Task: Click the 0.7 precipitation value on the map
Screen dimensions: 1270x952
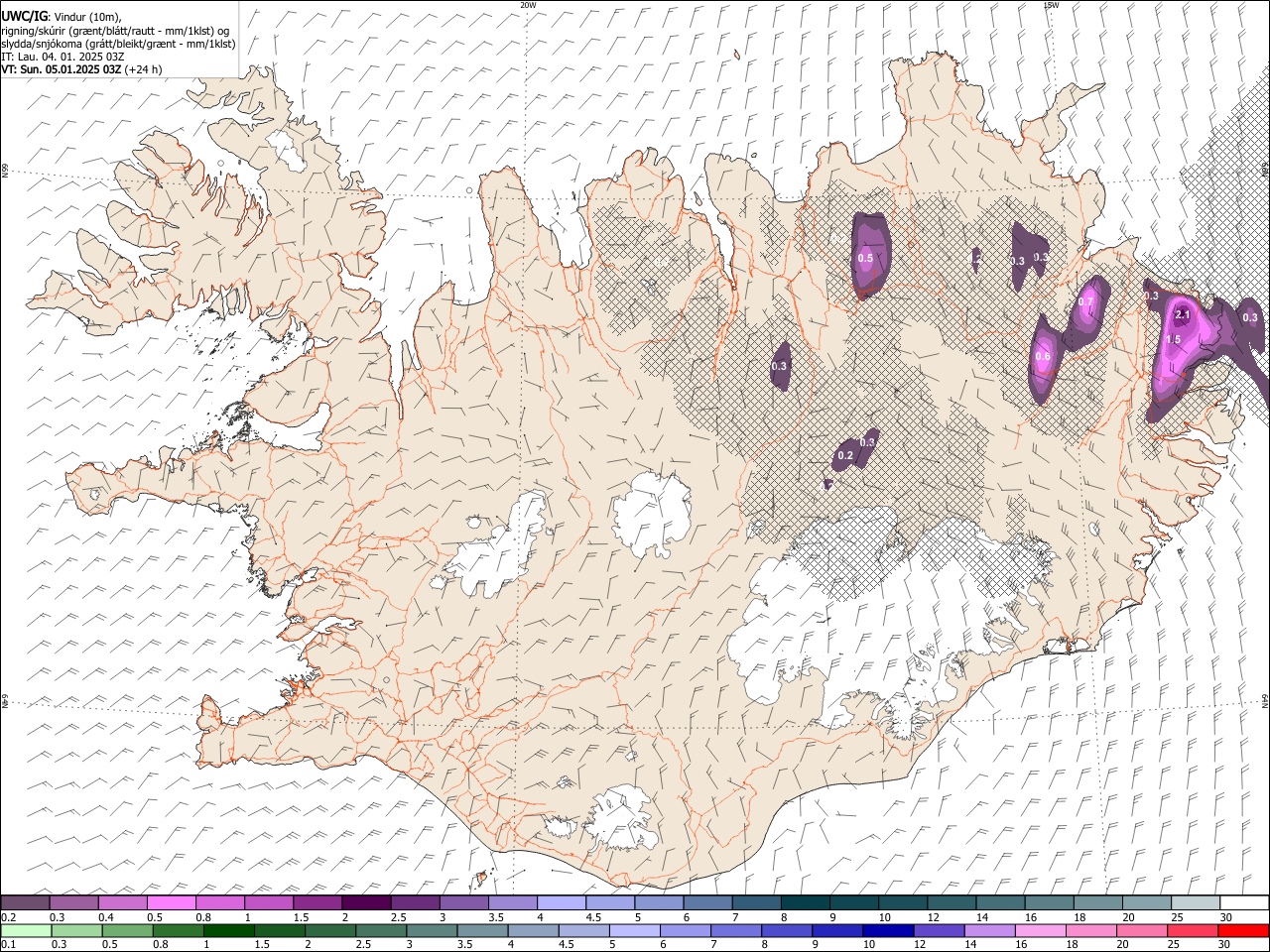Action: point(1085,302)
